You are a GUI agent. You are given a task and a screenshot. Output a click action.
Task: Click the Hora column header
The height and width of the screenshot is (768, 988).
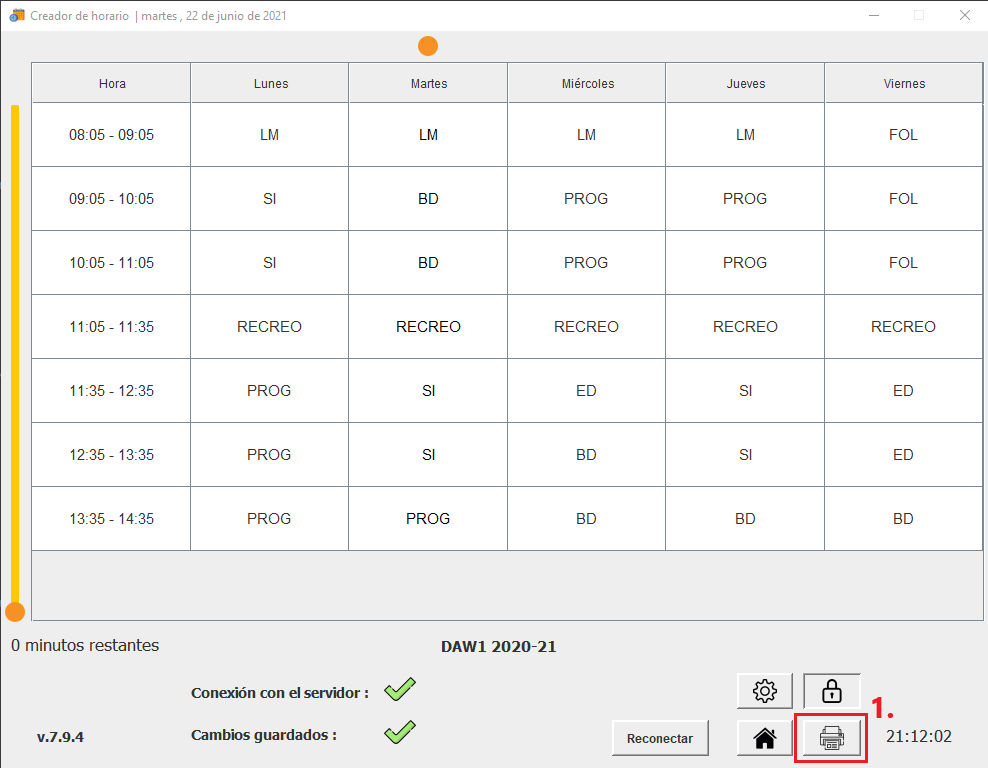[112, 84]
